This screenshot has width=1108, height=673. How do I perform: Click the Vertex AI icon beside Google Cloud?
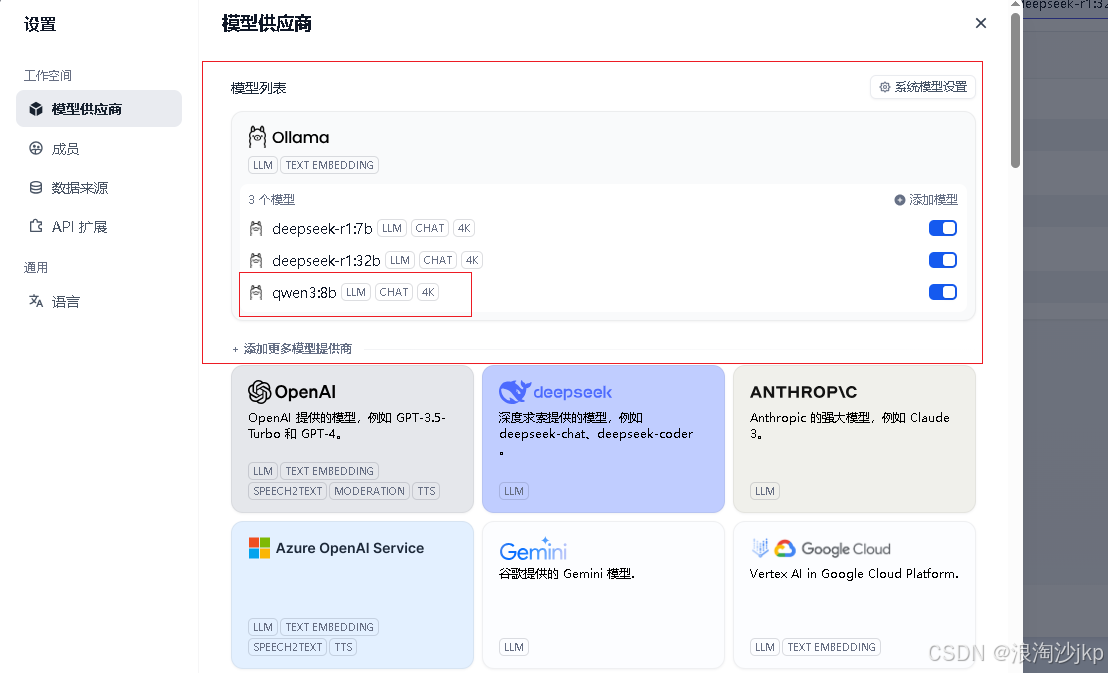click(x=760, y=548)
